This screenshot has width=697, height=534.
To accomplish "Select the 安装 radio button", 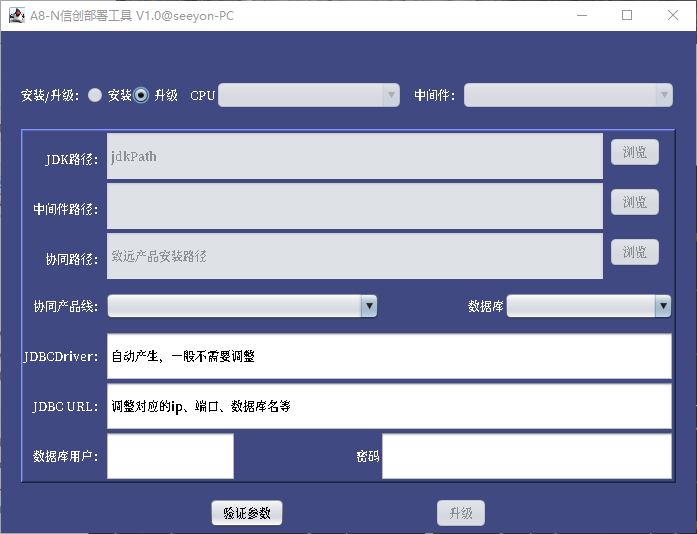I will (x=95, y=95).
